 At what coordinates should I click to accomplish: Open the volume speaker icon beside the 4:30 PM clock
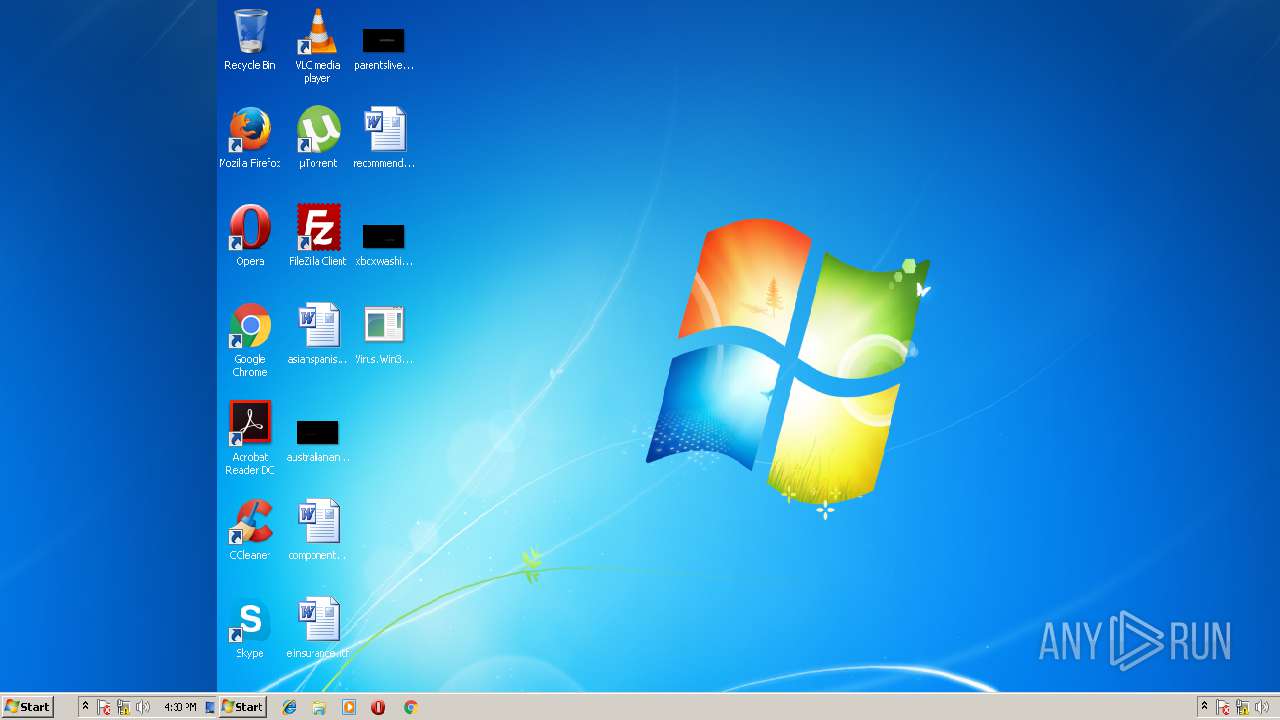click(x=143, y=707)
